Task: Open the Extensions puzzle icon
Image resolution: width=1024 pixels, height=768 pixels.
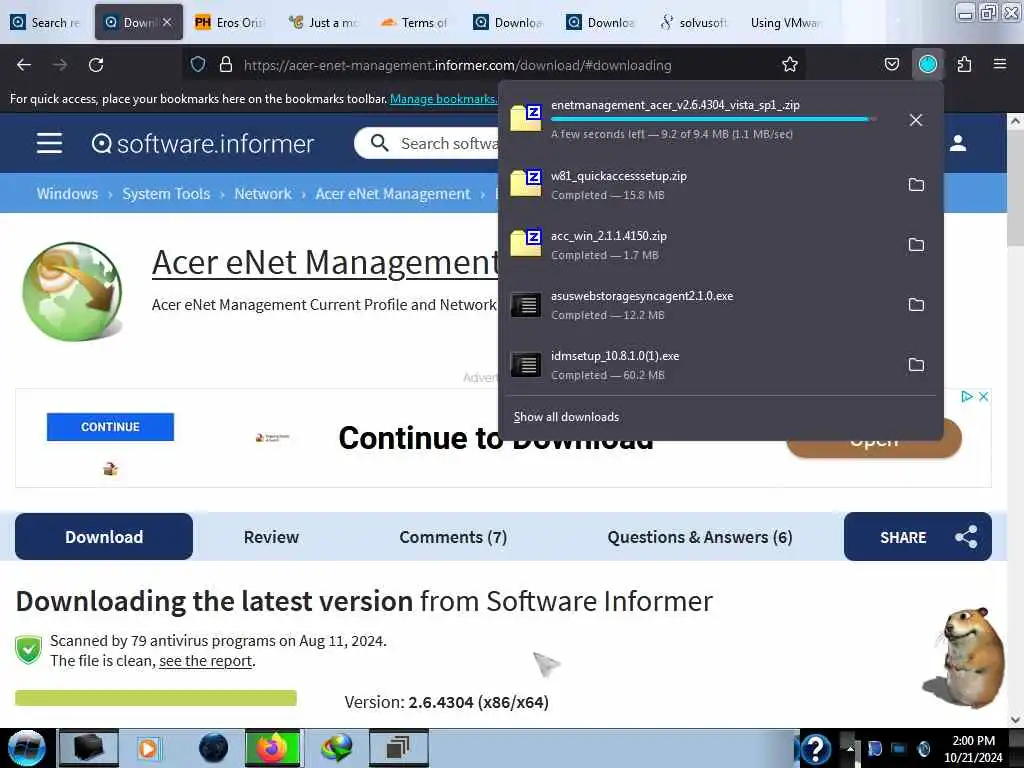Action: pos(964,64)
